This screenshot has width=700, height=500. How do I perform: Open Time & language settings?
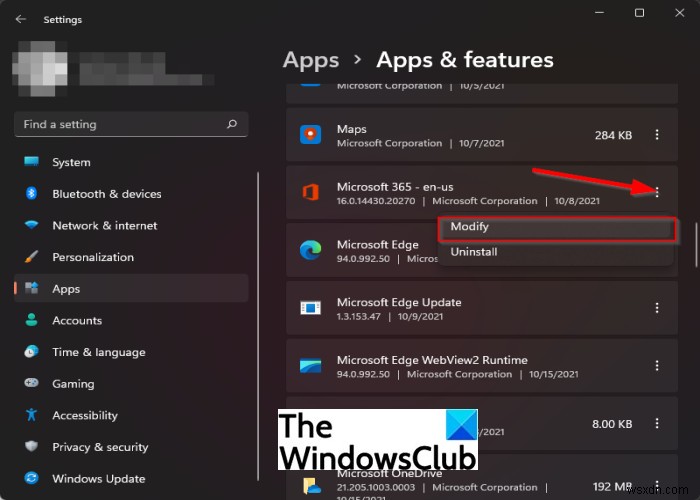[x=131, y=352]
